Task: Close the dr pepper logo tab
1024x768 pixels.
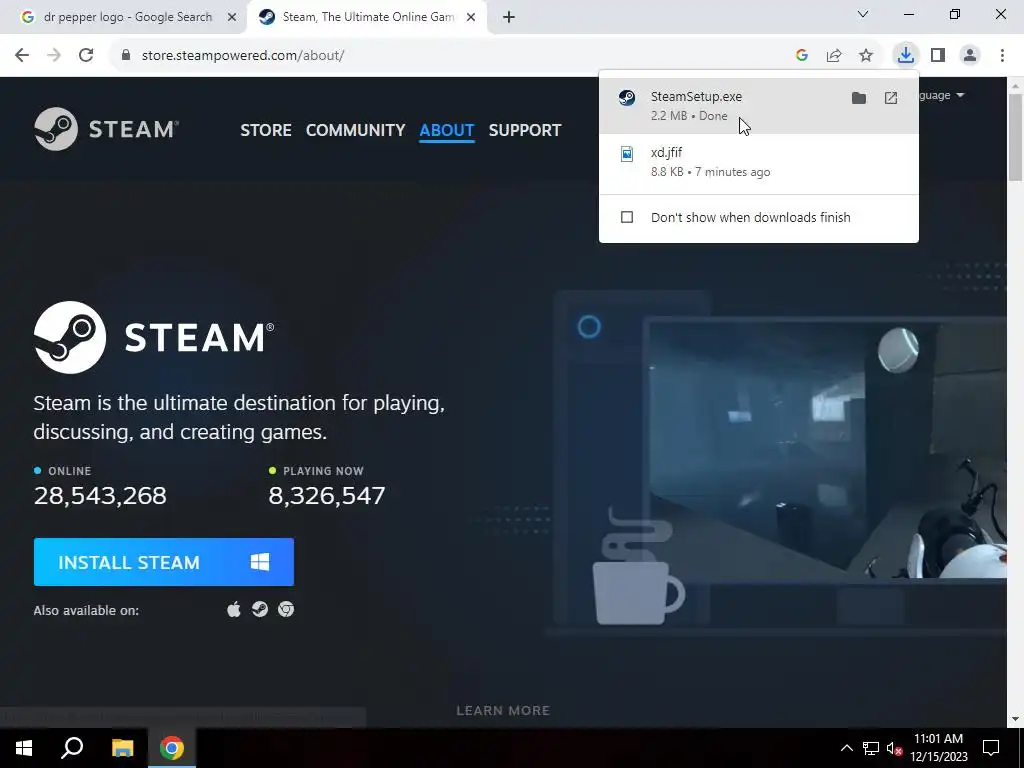Action: click(231, 17)
